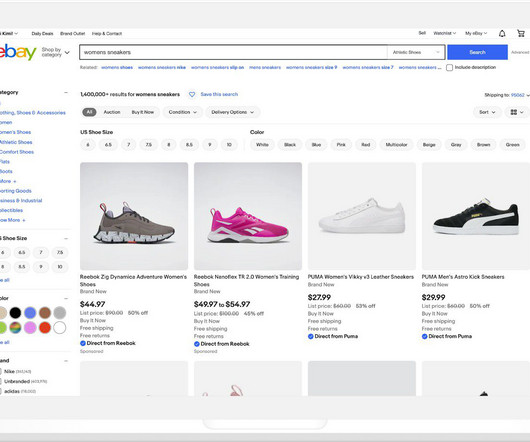
Task: Collapse the Category sidebar section
Action: [x=66, y=92]
